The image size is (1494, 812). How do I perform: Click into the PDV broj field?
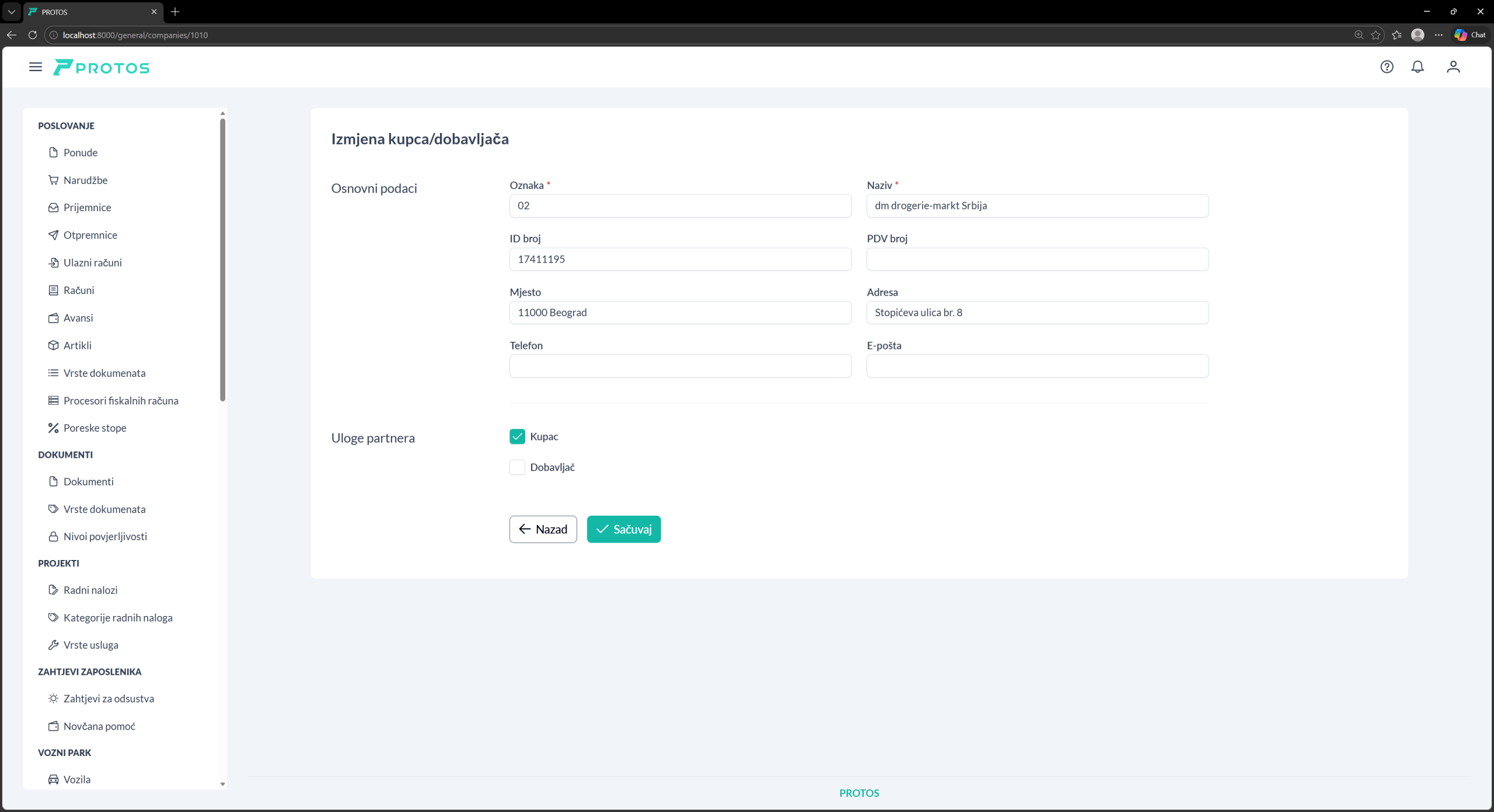[x=1037, y=259]
